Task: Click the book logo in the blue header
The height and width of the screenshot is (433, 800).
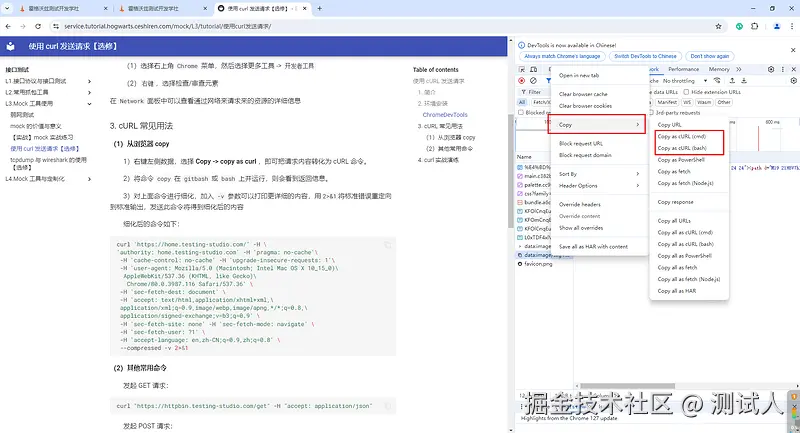Action: pyautogui.click(x=10, y=46)
